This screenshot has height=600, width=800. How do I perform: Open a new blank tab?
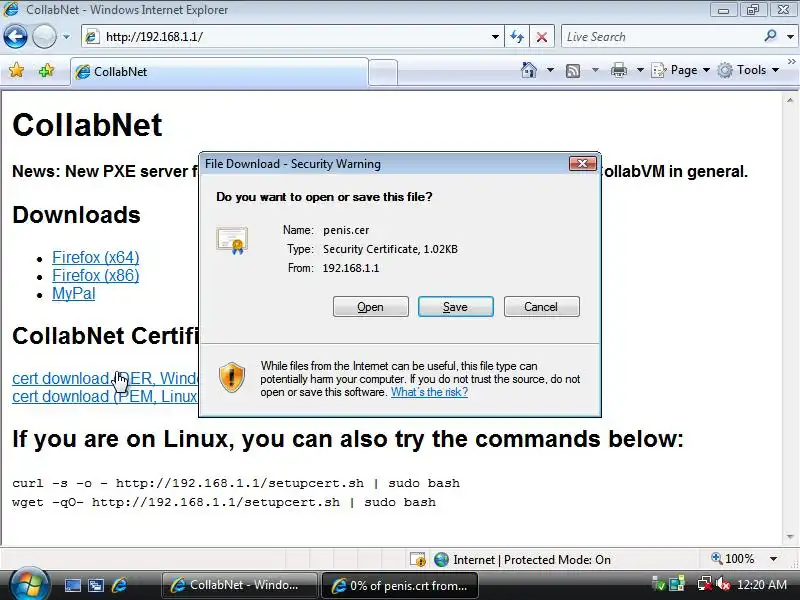tap(383, 72)
